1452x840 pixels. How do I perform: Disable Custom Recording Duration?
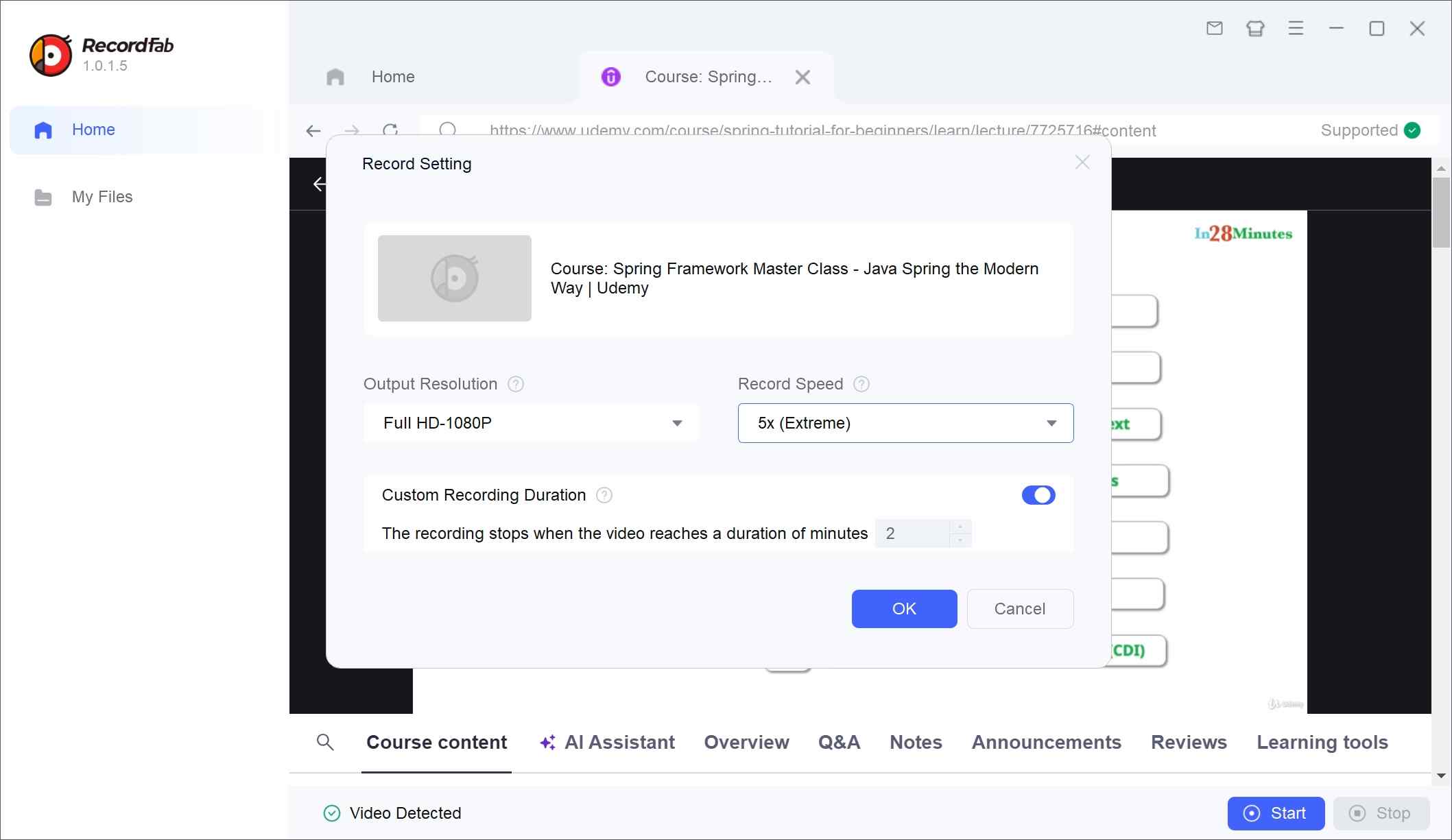click(x=1038, y=495)
